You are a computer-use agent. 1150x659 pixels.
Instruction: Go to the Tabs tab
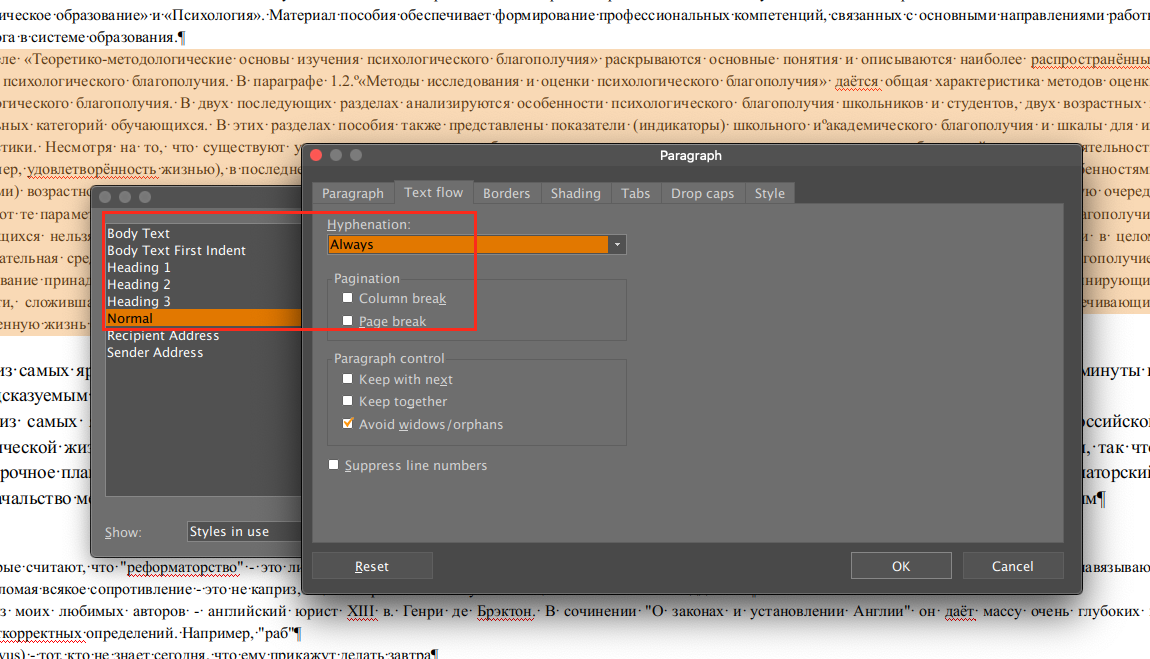click(x=635, y=193)
